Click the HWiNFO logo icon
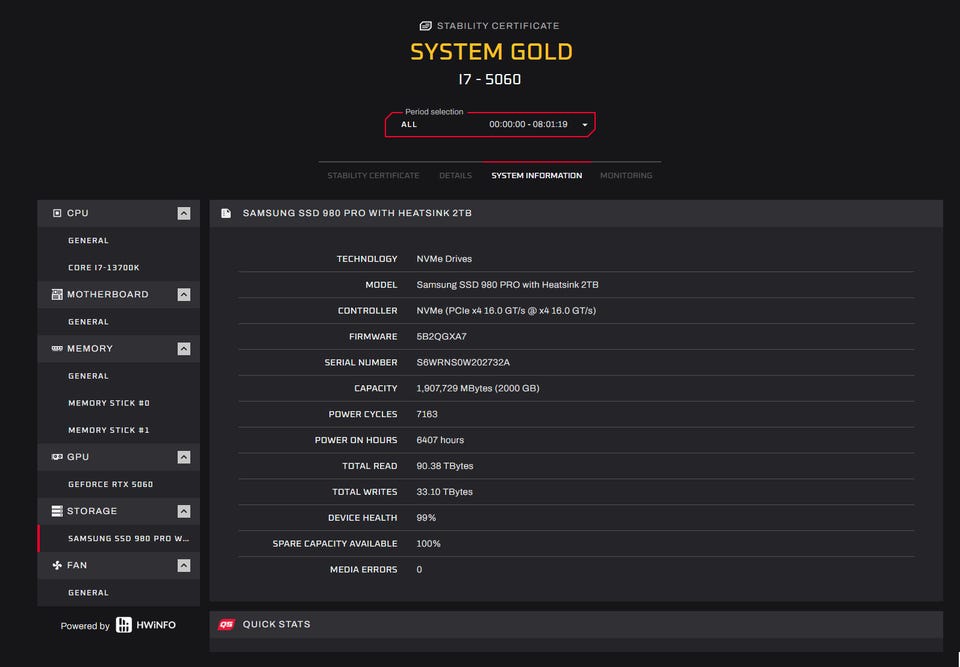This screenshot has width=960, height=667. (x=124, y=625)
